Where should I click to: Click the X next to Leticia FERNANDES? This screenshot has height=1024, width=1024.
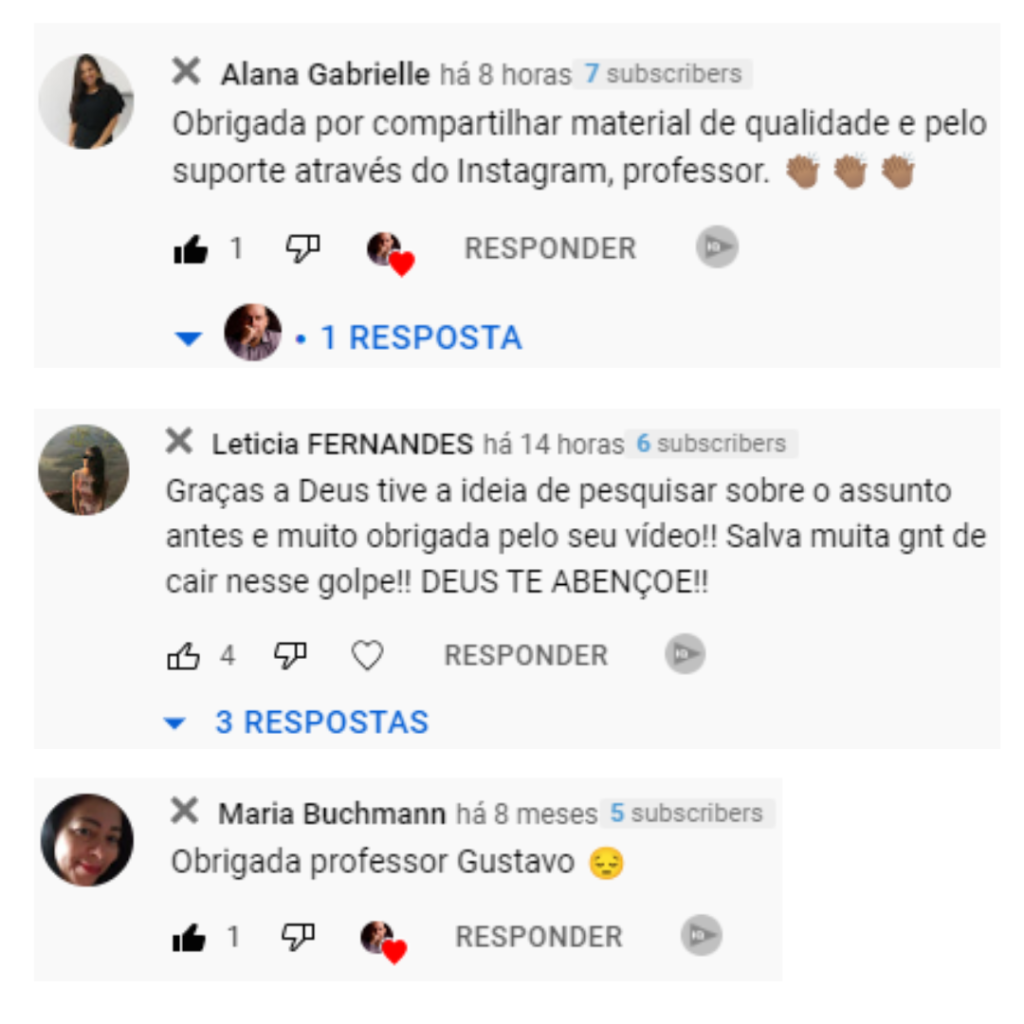coord(179,441)
